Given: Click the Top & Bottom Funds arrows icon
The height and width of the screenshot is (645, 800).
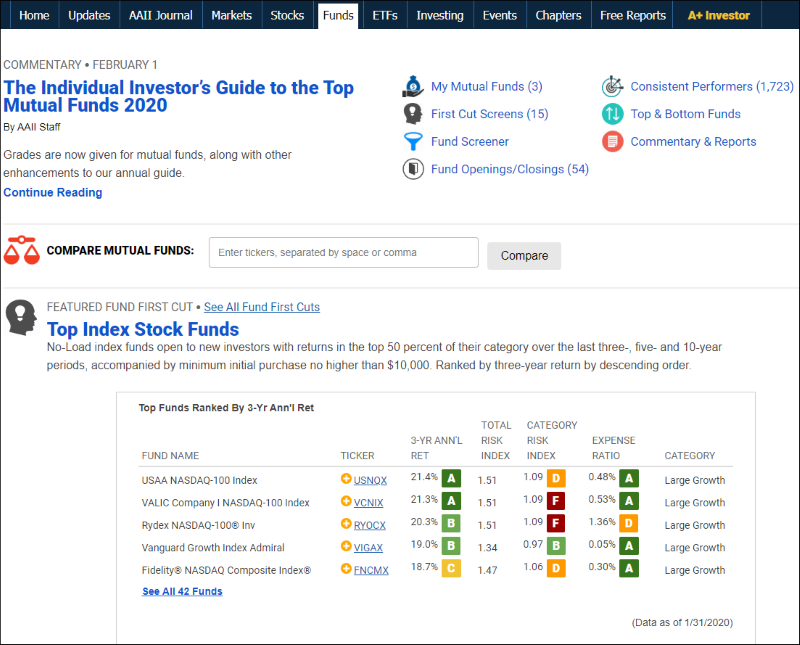Looking at the screenshot, I should pos(612,114).
